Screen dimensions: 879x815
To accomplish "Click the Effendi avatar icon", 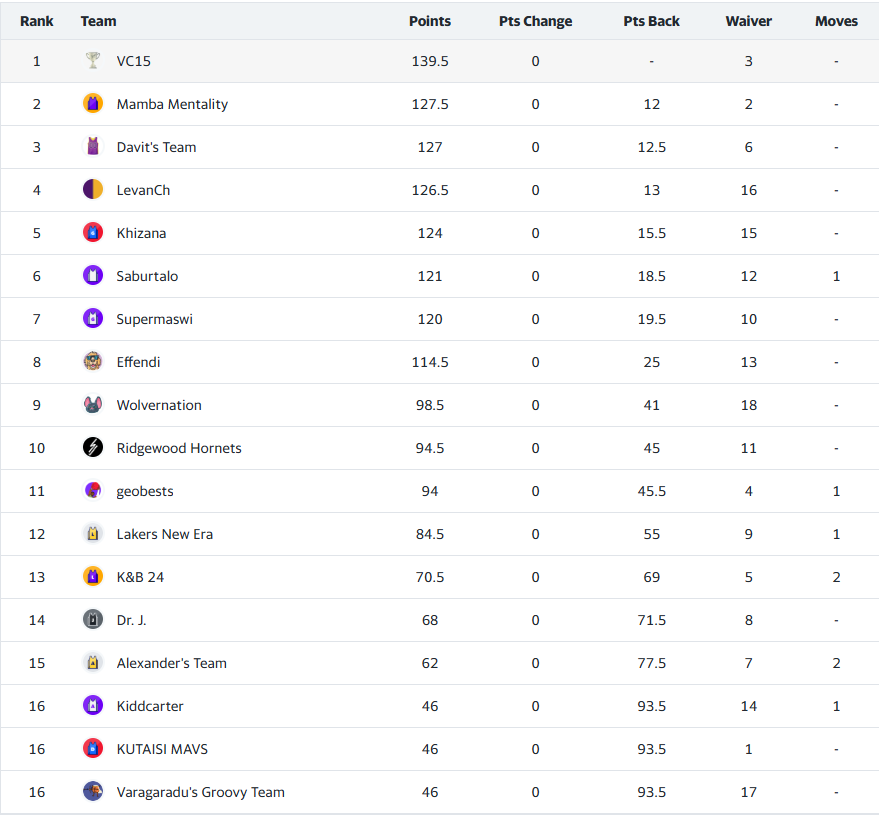I will [93, 362].
